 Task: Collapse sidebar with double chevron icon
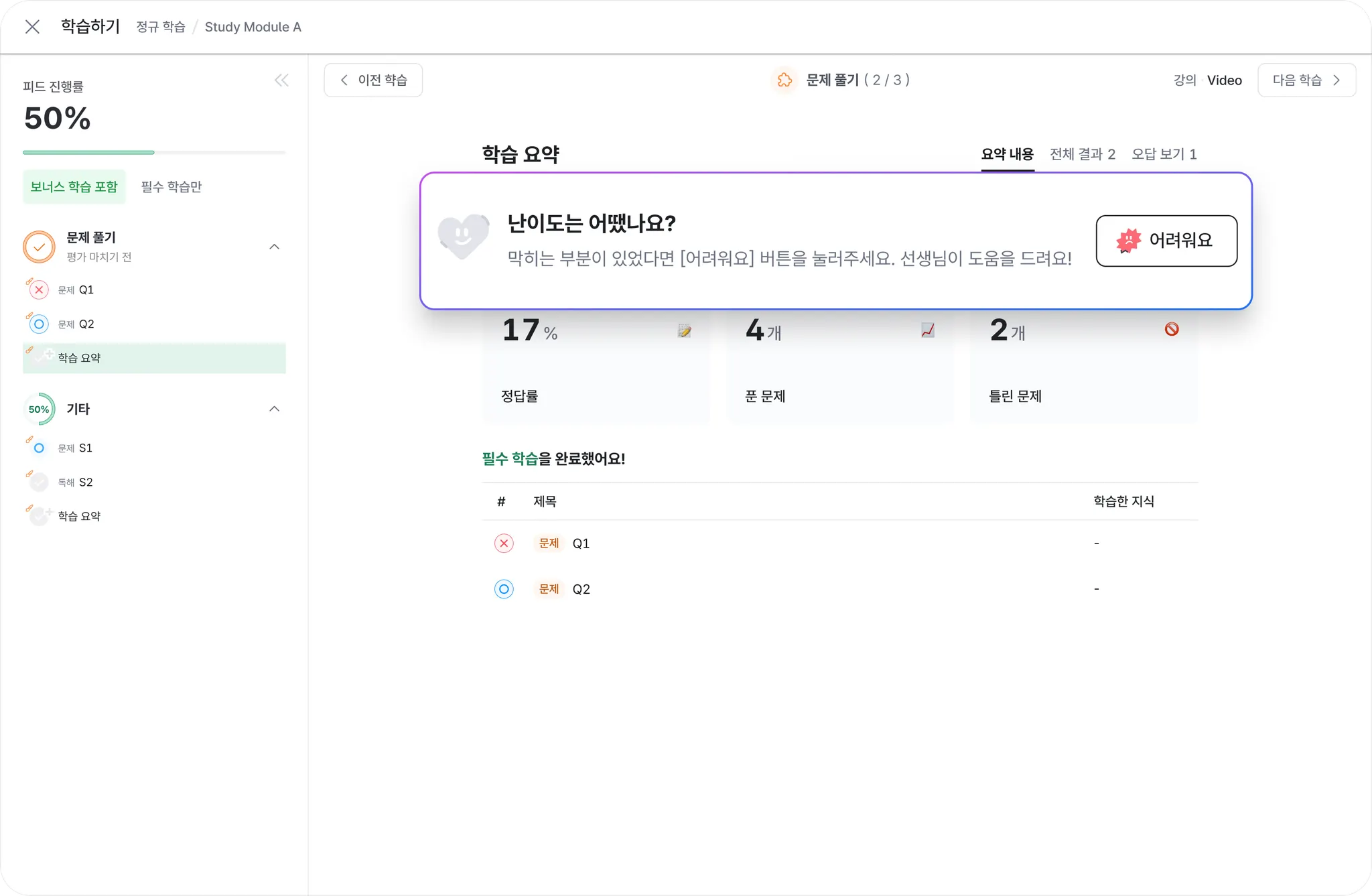pyautogui.click(x=281, y=80)
